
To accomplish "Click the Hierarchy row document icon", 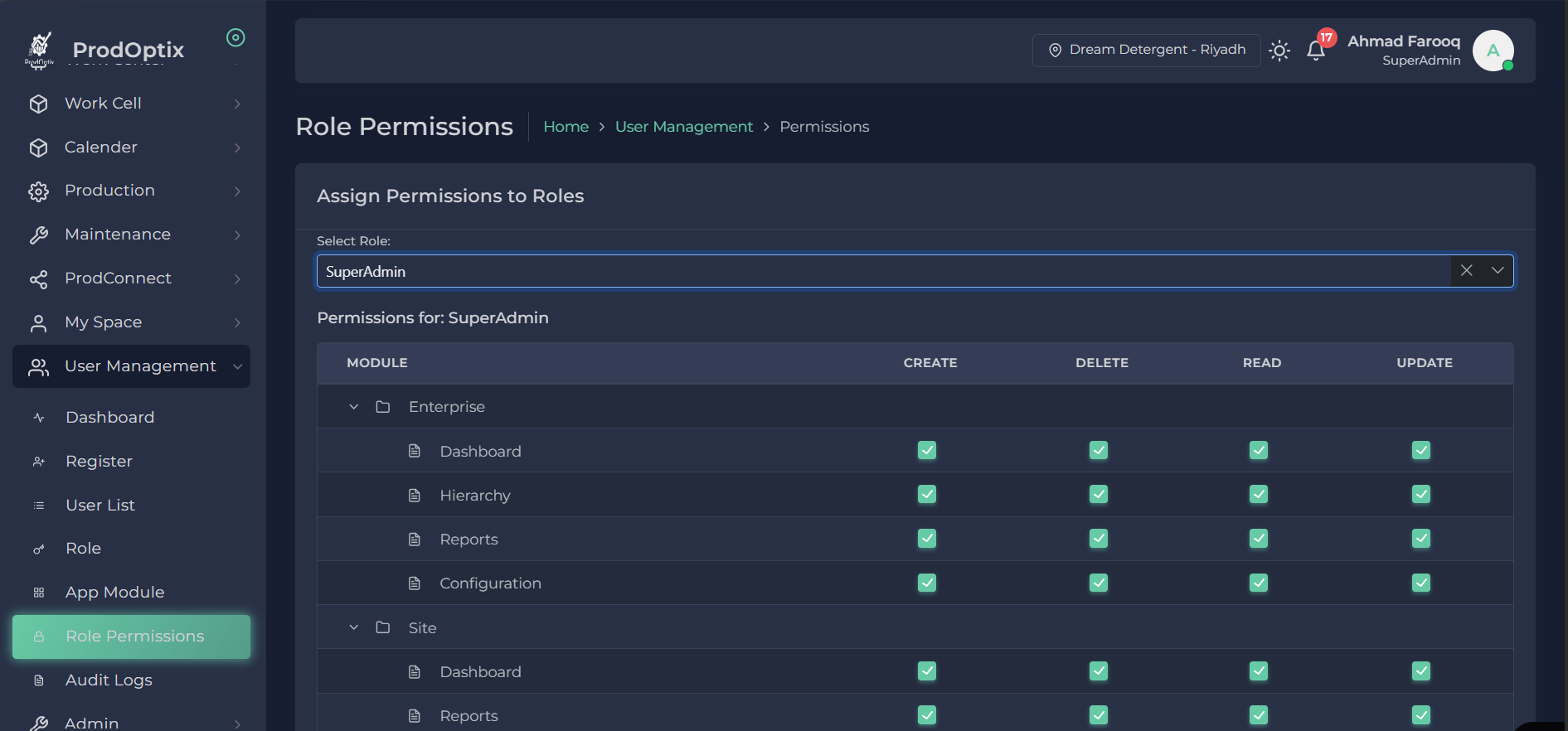I will click(415, 496).
